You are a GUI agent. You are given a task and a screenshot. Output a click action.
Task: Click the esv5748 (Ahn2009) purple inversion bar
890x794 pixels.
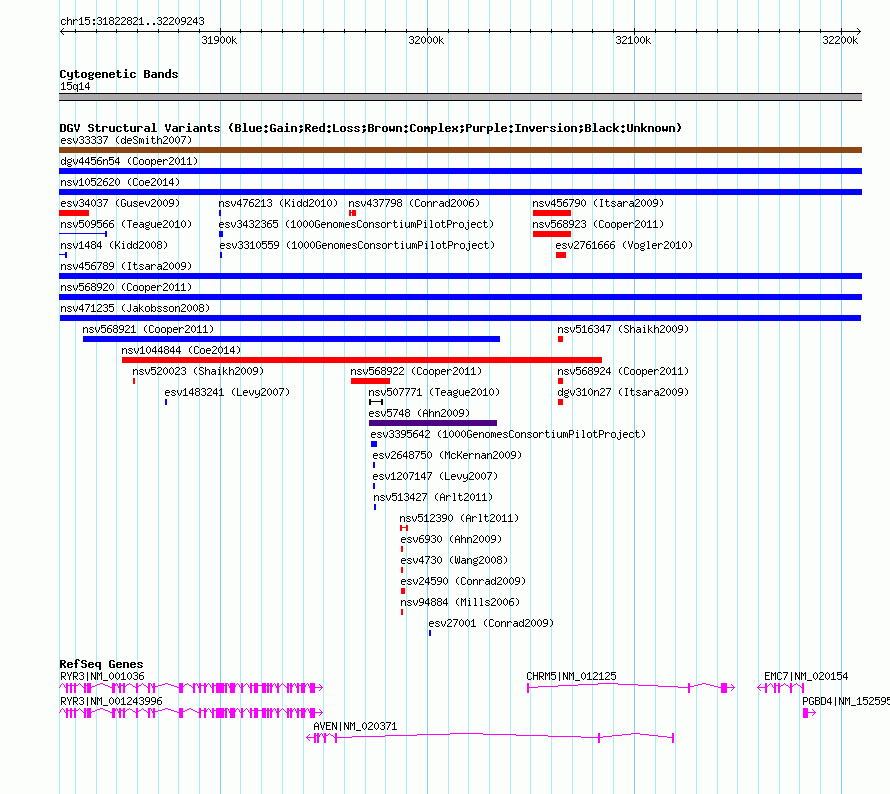pos(433,423)
